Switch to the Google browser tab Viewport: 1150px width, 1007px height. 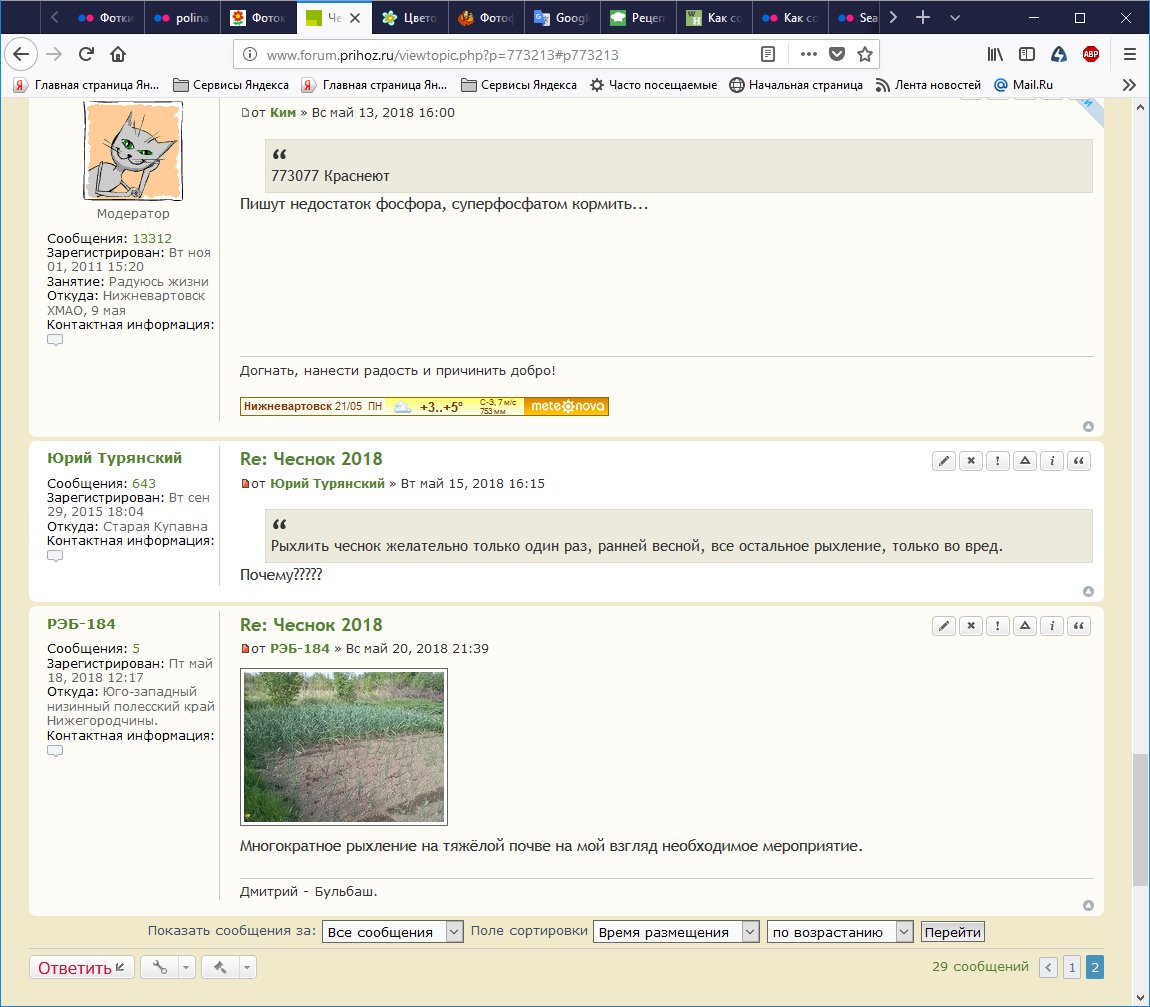[565, 18]
